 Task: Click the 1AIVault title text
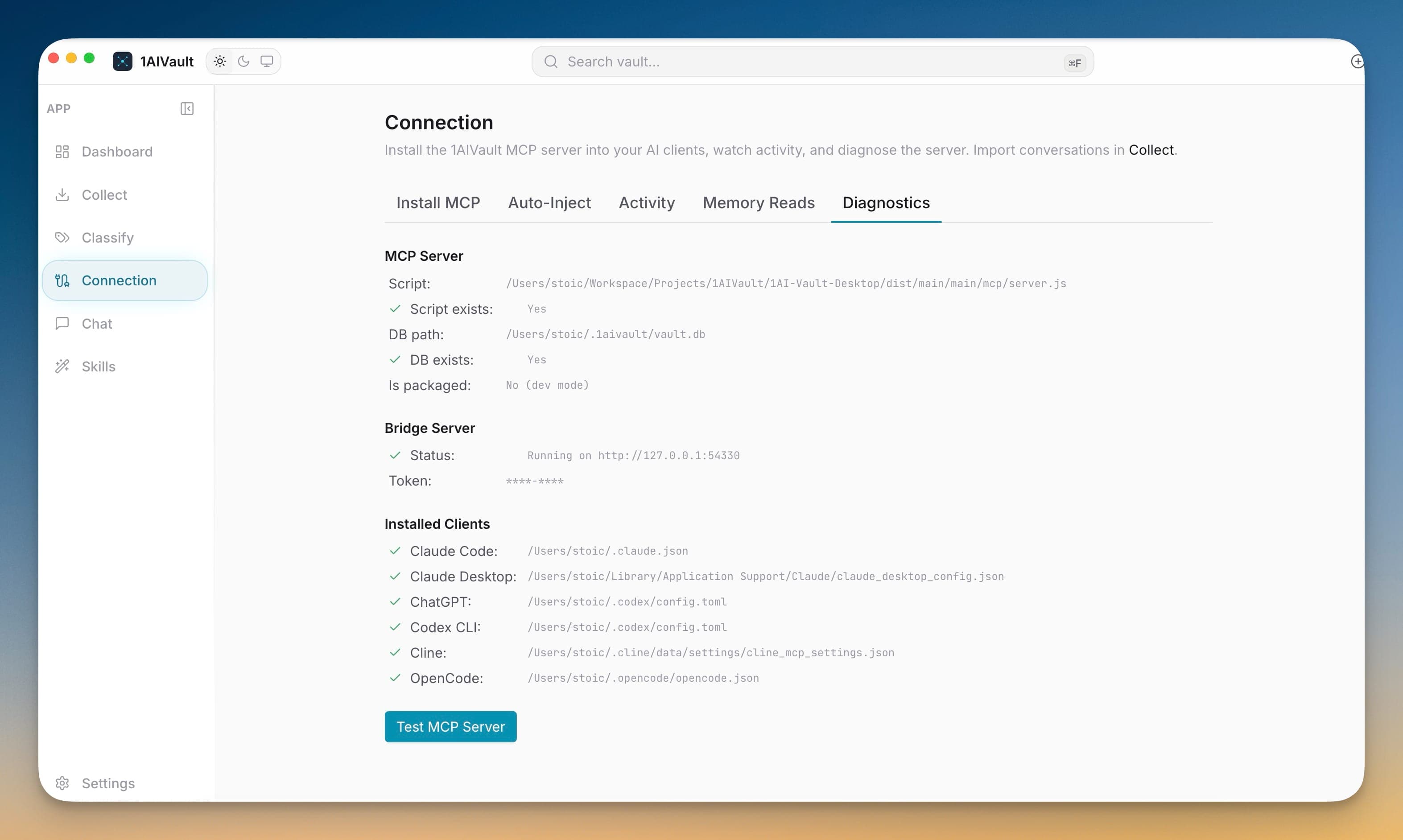[x=167, y=62]
